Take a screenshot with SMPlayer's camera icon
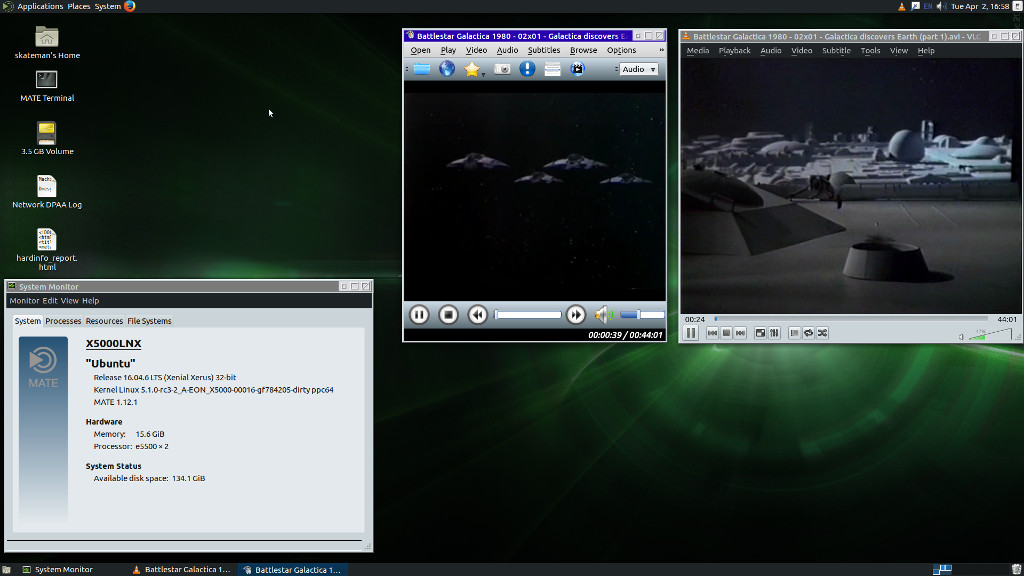The height and width of the screenshot is (576, 1024). click(x=502, y=69)
